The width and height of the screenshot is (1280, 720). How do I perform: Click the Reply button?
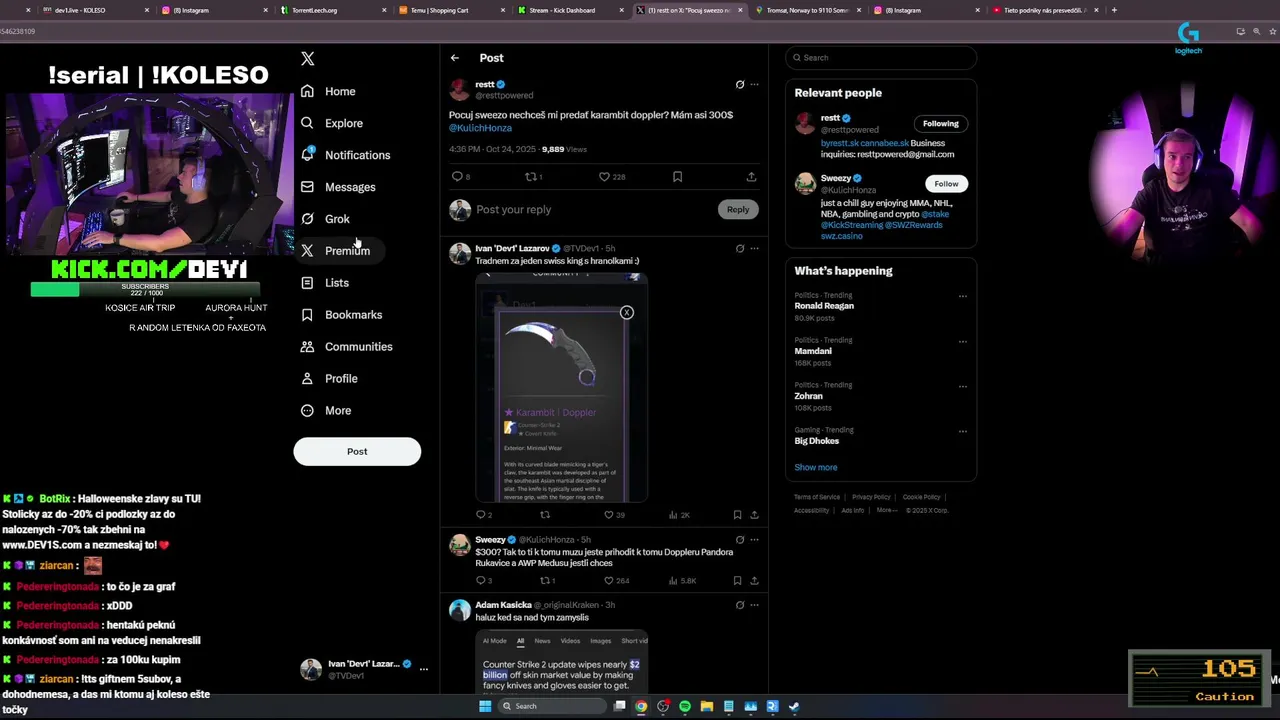tap(738, 210)
